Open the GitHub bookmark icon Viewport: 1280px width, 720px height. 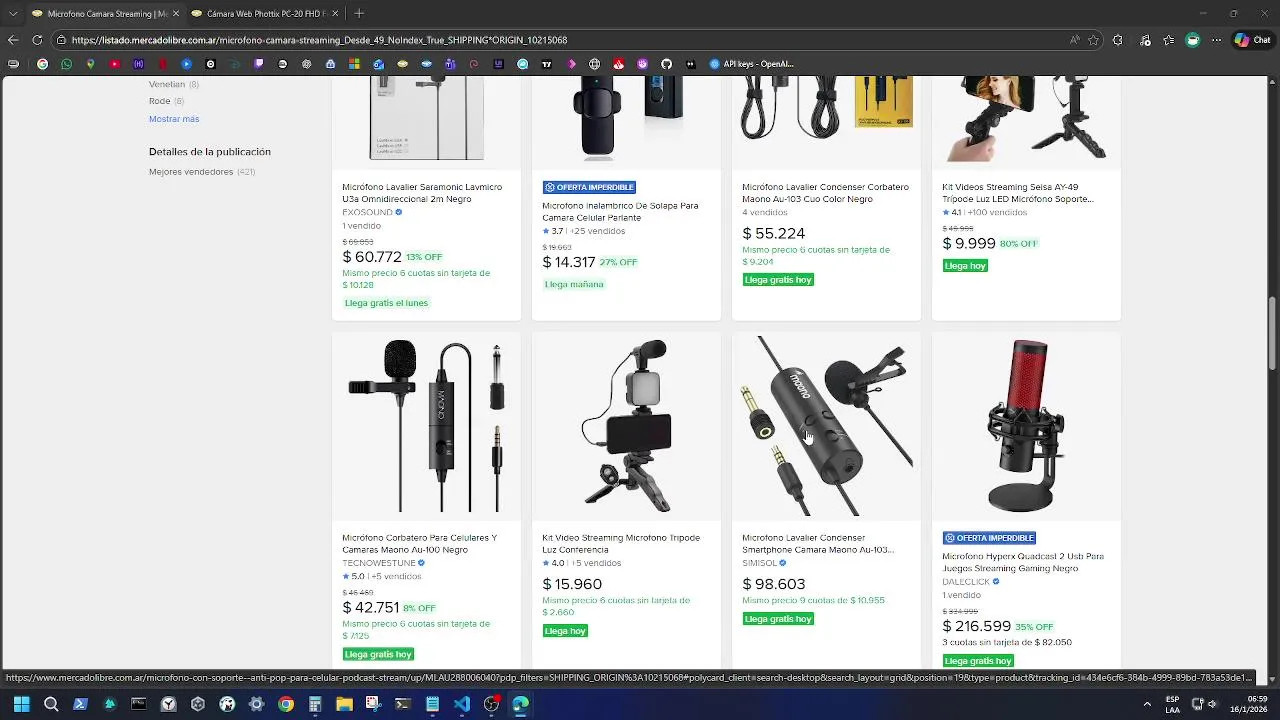tap(666, 64)
